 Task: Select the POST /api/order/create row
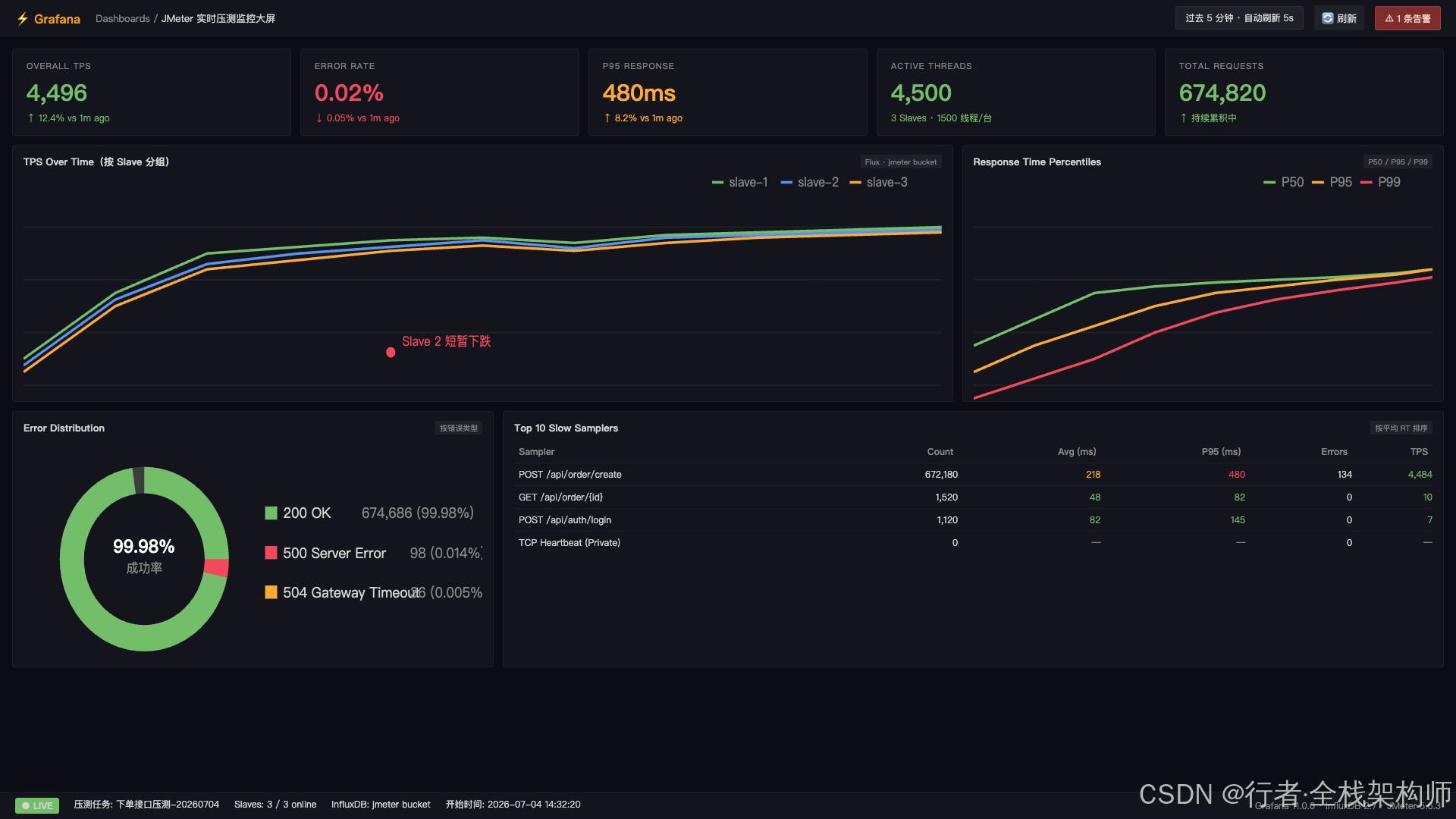(x=973, y=475)
